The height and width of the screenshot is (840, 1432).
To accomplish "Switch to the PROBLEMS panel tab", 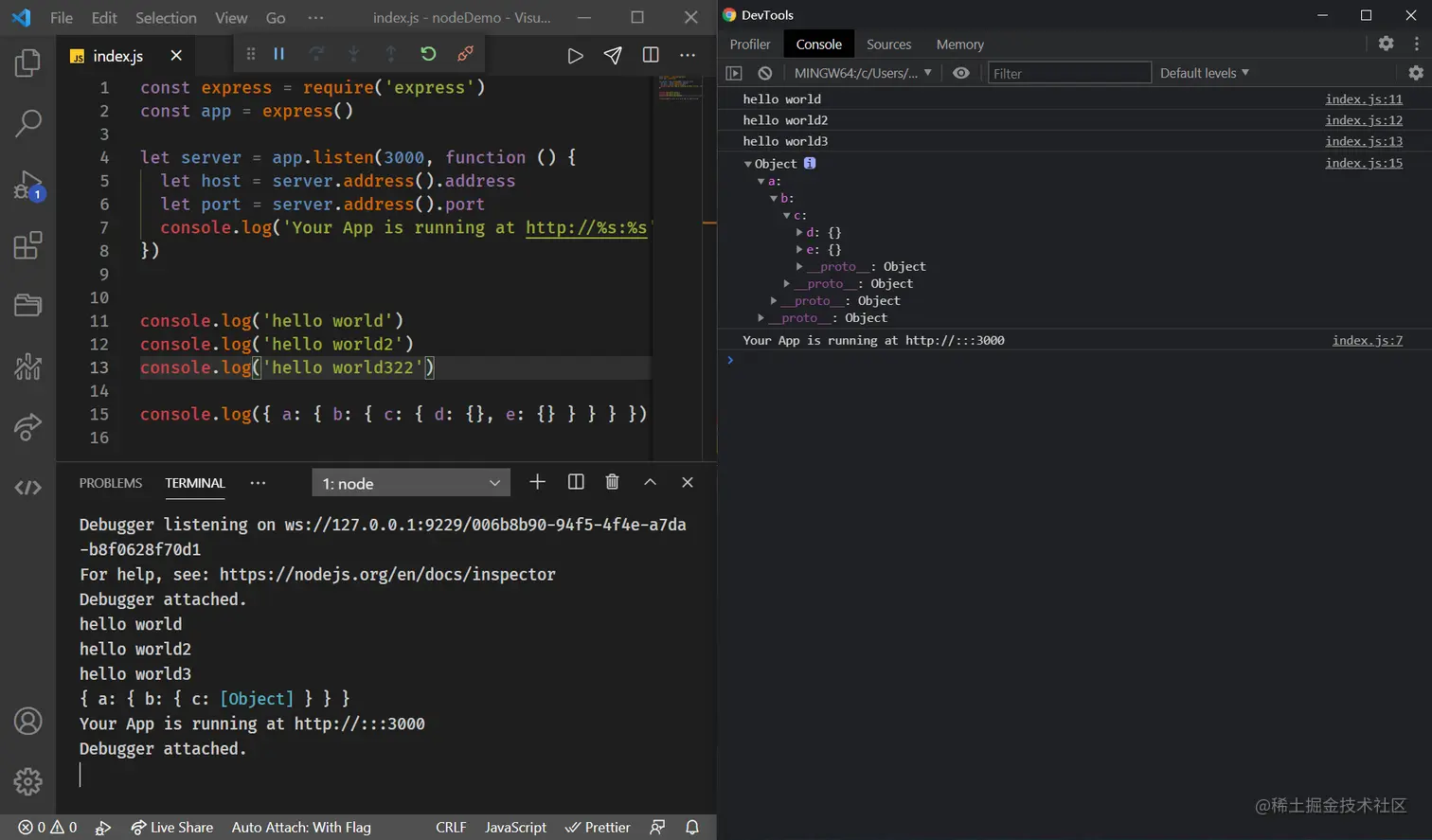I will 111,483.
